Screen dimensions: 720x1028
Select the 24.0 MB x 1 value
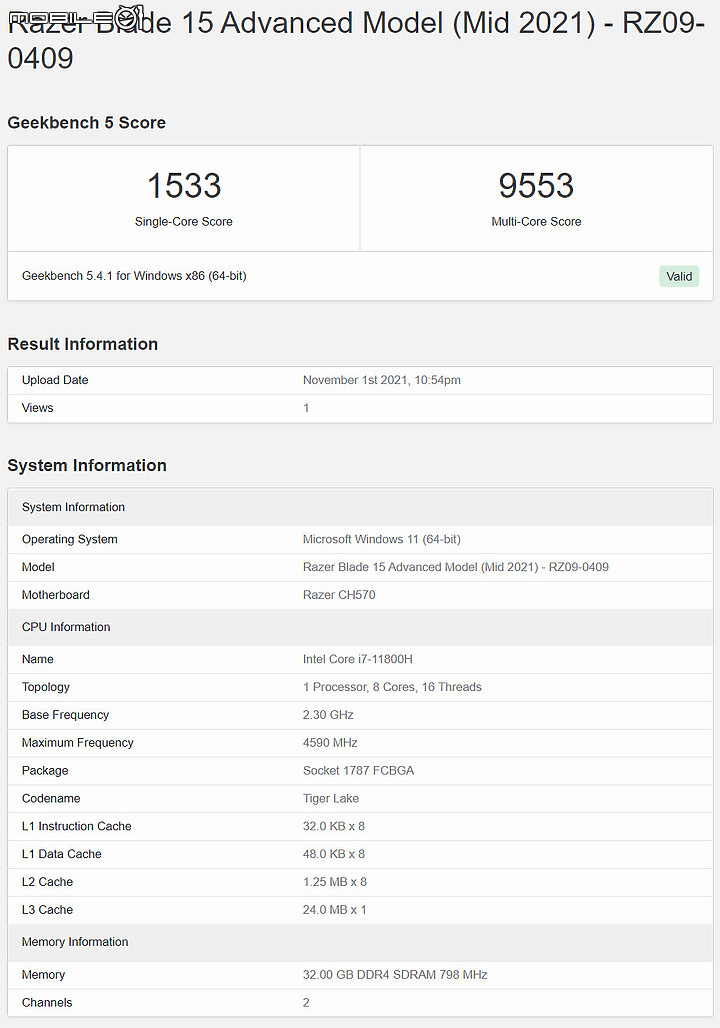[334, 910]
